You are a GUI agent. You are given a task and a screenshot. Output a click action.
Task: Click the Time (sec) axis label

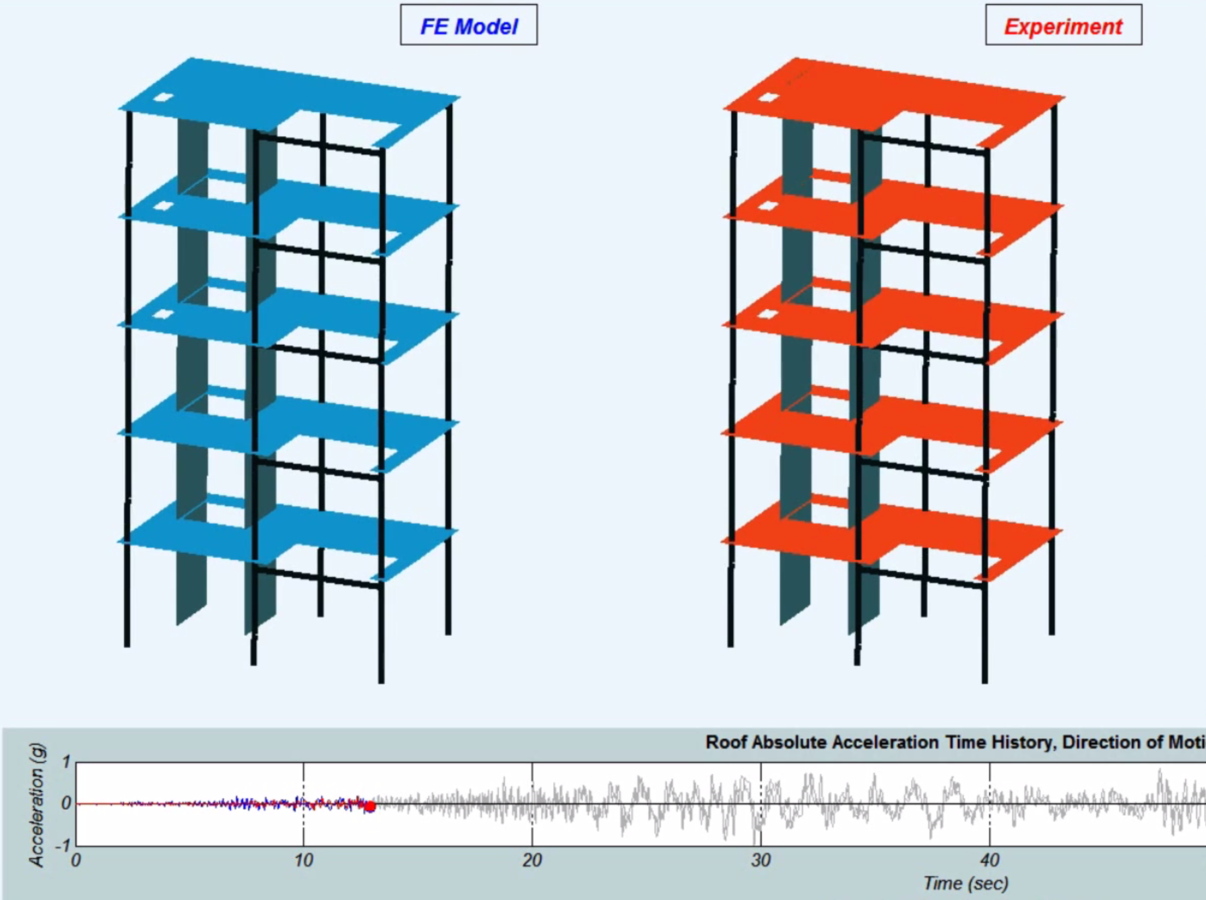pos(965,883)
